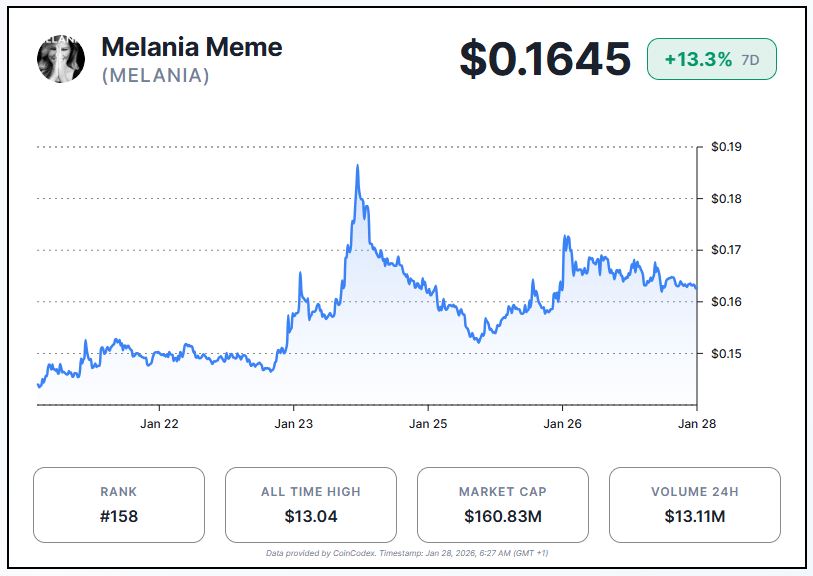Click the $0.18 price axis label
This screenshot has width=813, height=576.
click(x=726, y=199)
